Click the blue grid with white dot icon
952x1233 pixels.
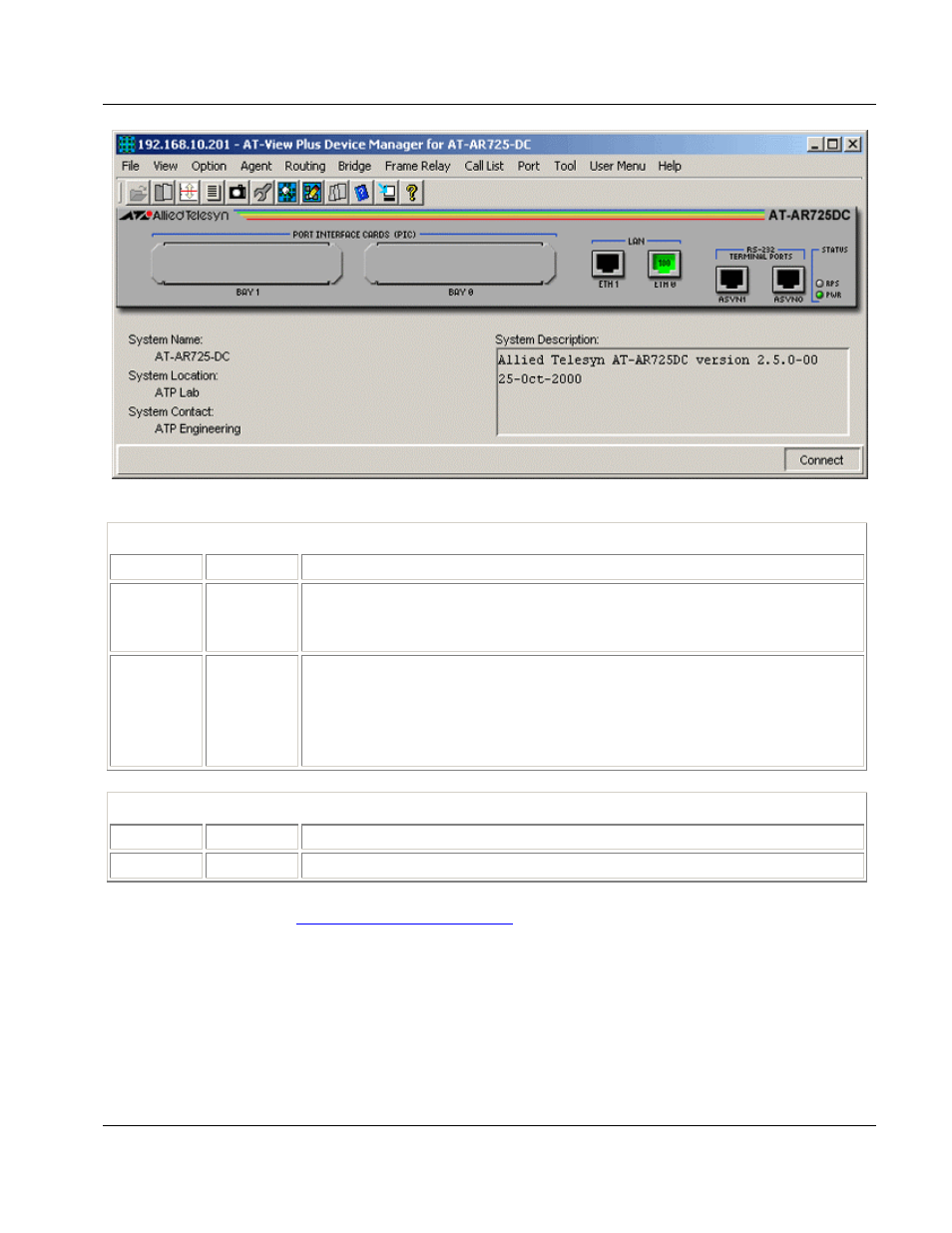[287, 193]
